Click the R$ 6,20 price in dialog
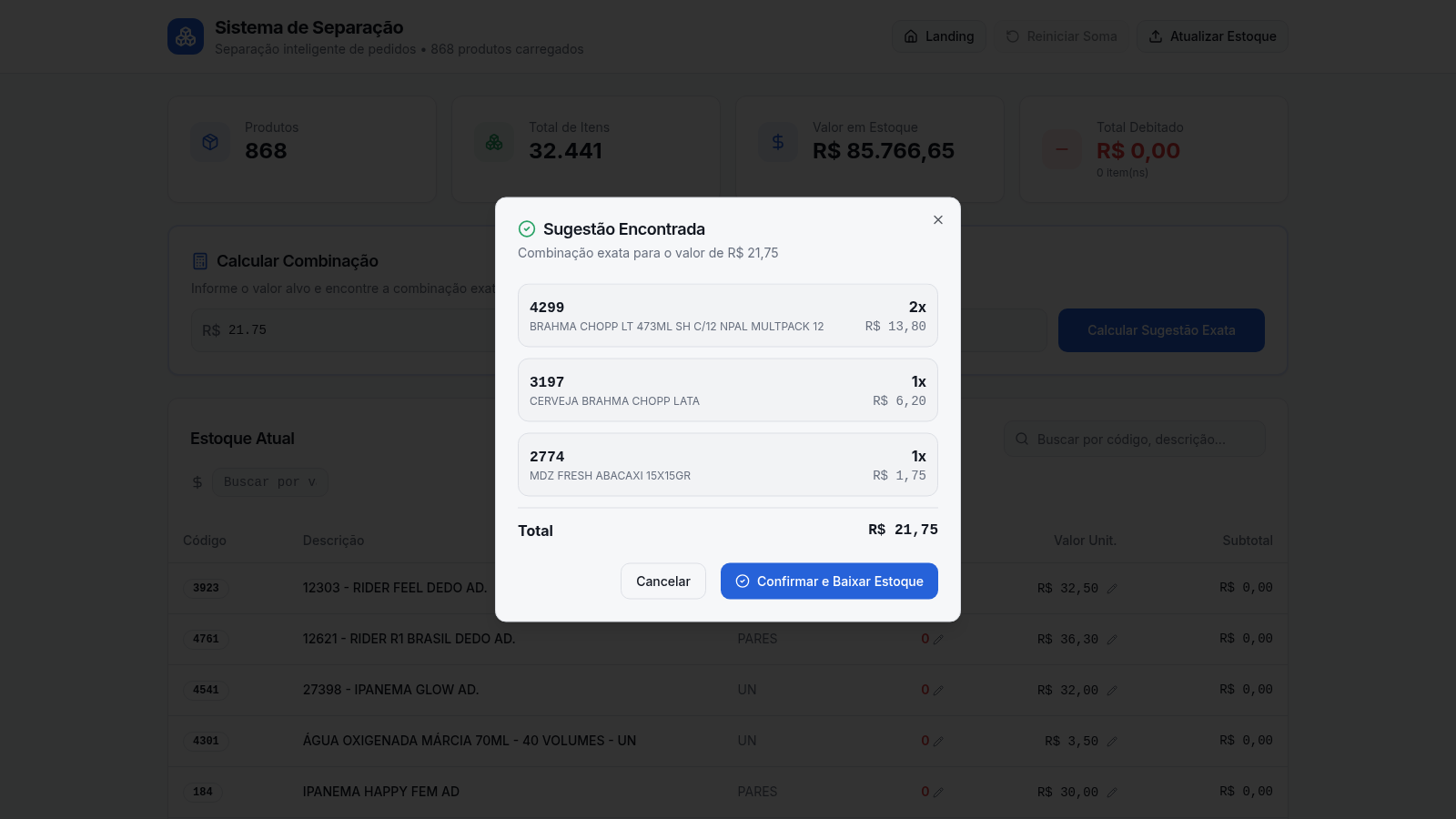 coord(899,401)
